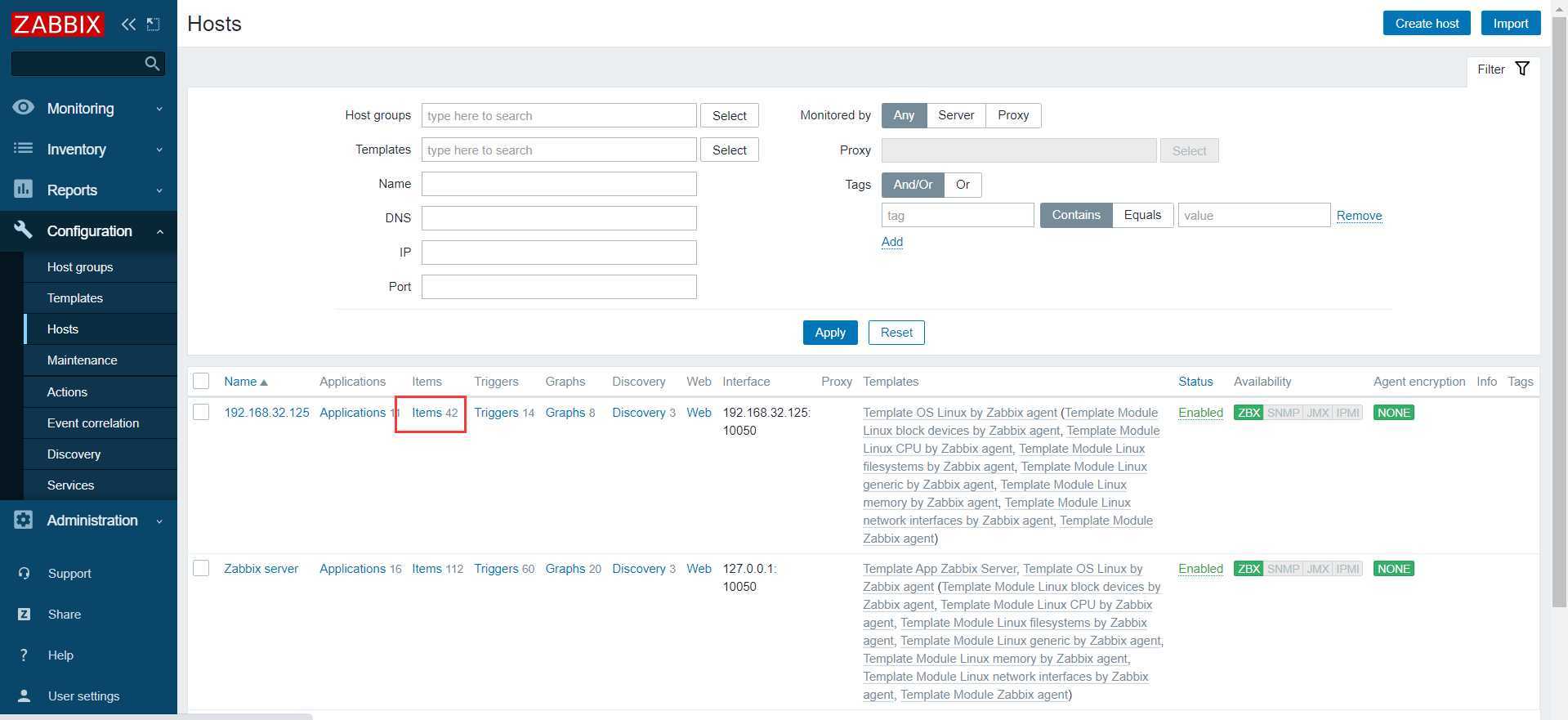Viewport: 1568px width, 720px height.
Task: Click the Filter funnel icon
Action: pos(1522,69)
